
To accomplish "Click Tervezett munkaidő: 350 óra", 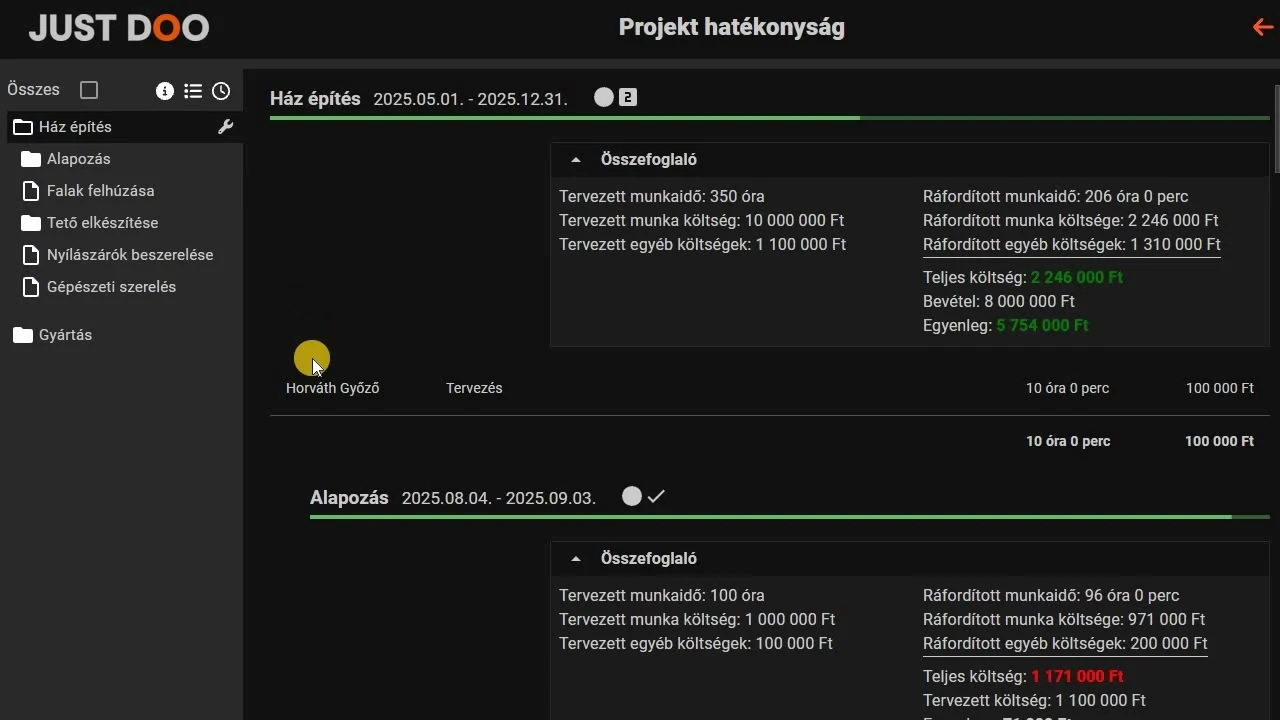I will 662,197.
